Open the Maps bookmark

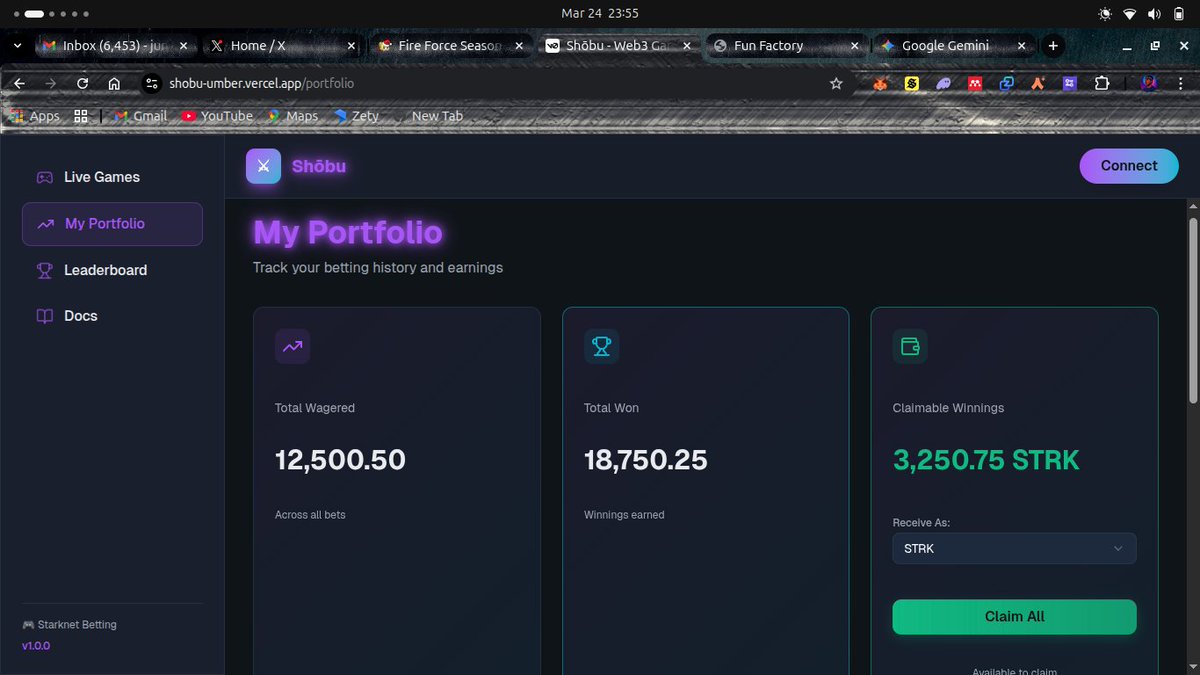[x=292, y=116]
